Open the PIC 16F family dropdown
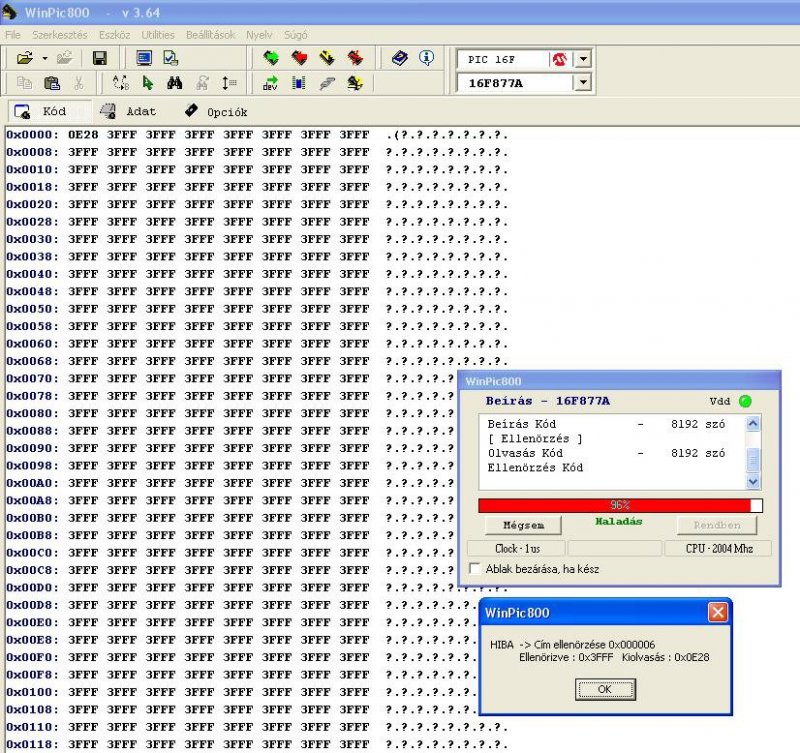Screen dimensions: 800x753 click(x=583, y=59)
